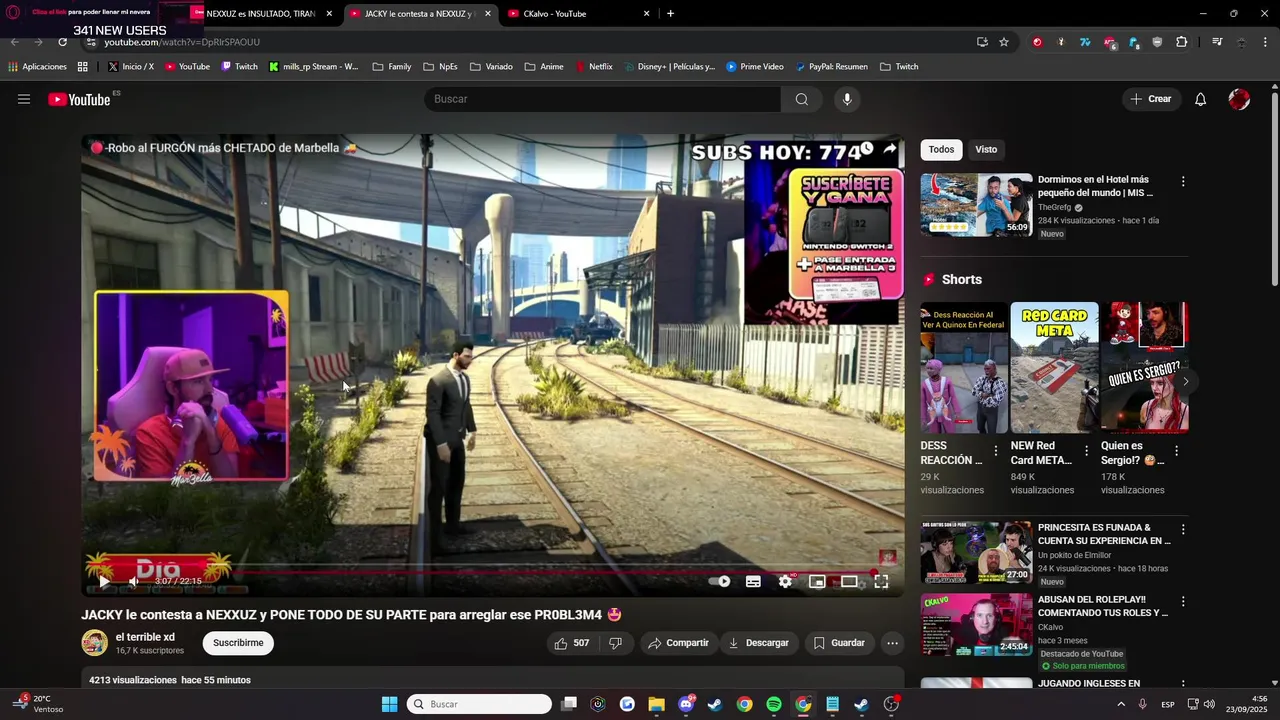Play the video with play button

click(104, 581)
